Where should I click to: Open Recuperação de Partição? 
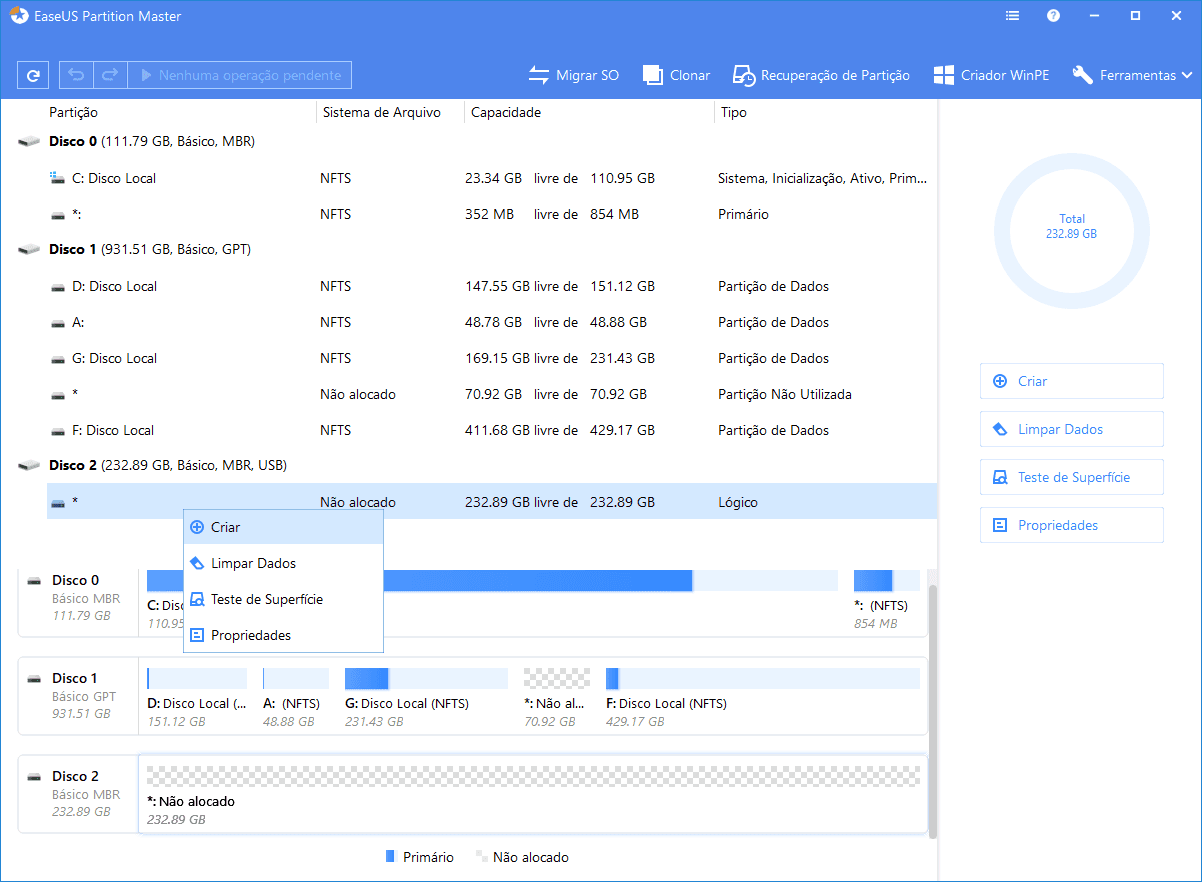point(821,75)
